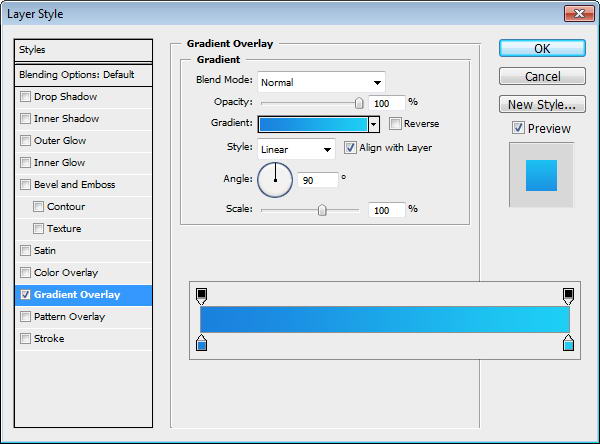Enable the Inner Shadow checkbox
Viewport: 600px width, 444px height.
click(25, 119)
